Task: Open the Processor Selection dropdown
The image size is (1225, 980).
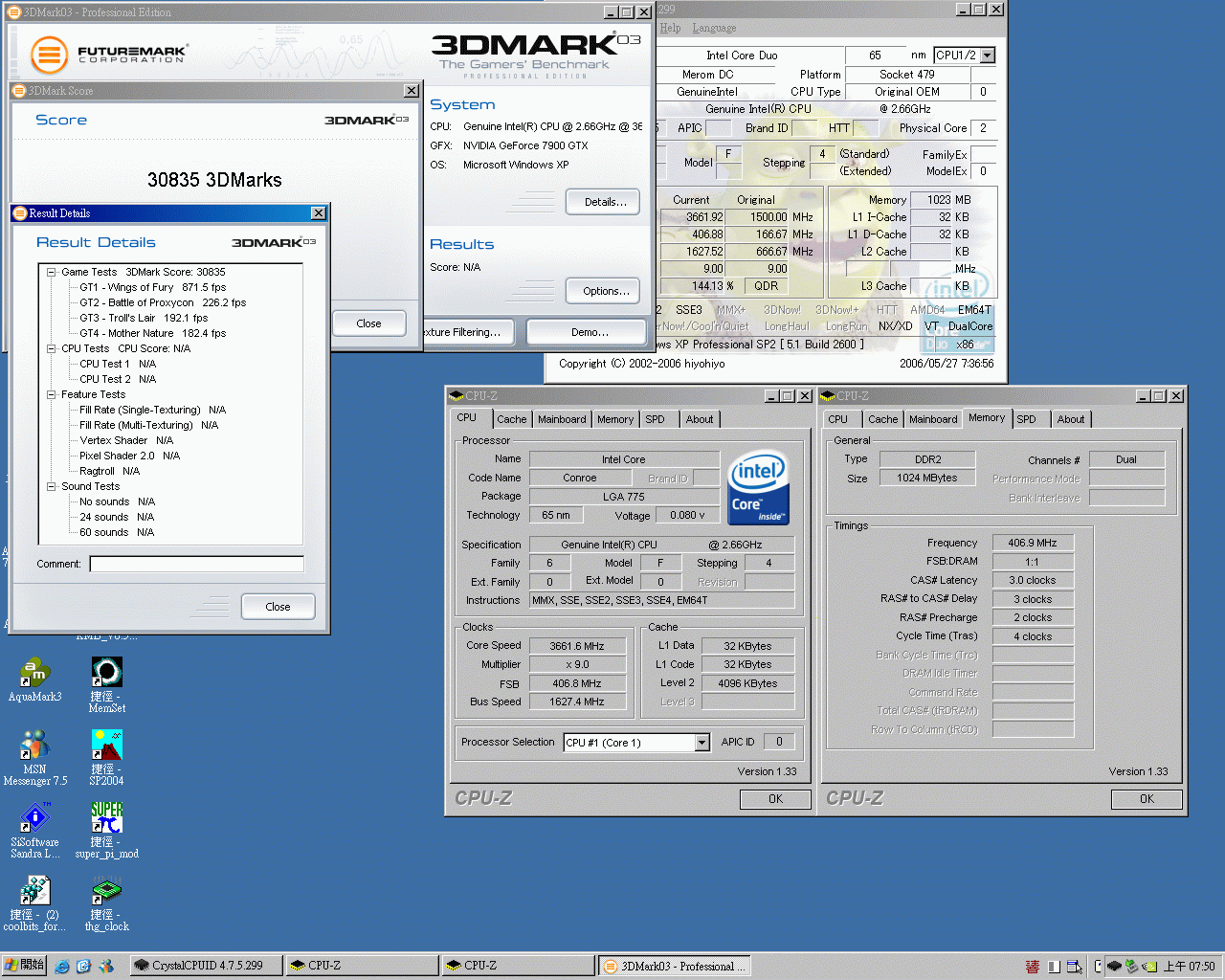Action: tap(702, 743)
